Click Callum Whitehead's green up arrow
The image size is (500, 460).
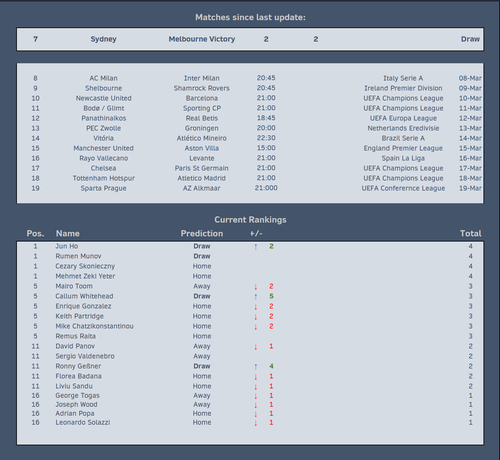tap(256, 296)
